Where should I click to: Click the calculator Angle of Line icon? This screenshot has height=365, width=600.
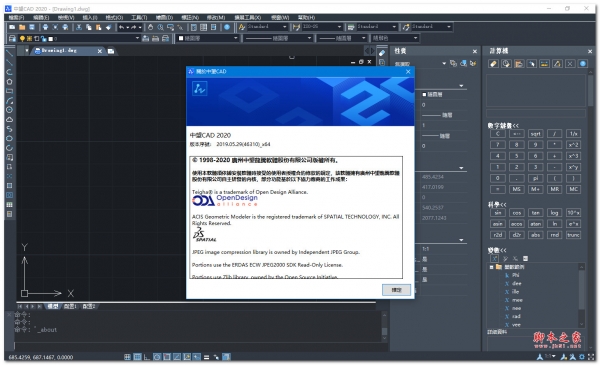(x=557, y=64)
